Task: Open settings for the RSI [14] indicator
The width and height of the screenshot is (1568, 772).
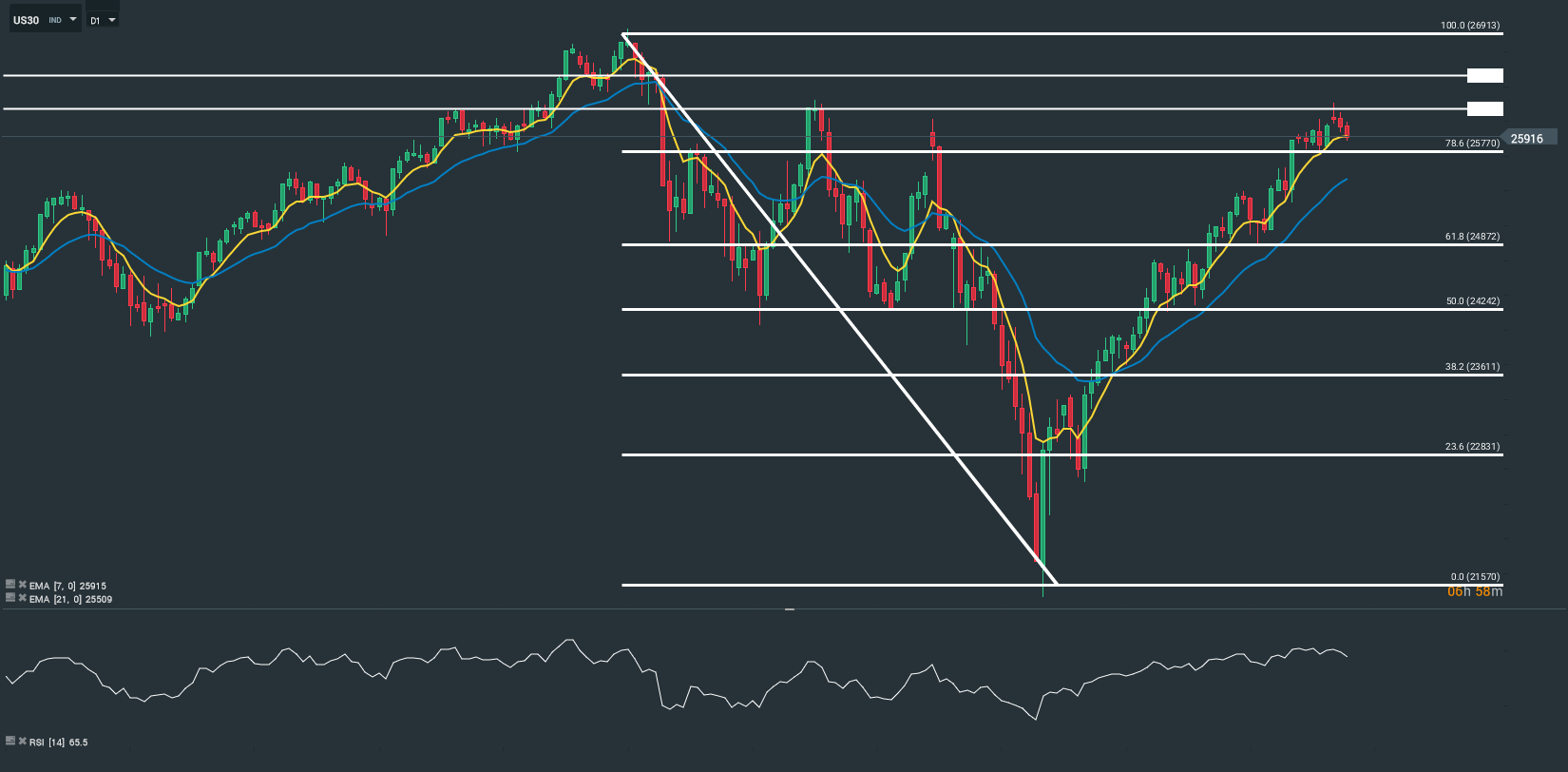Action: [x=10, y=741]
